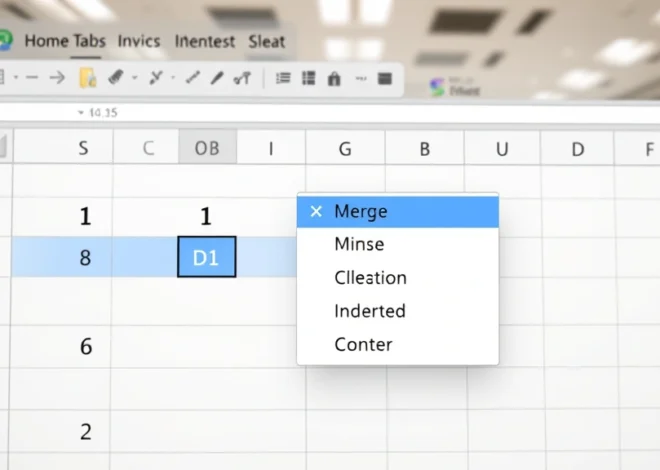Open the small dropdown arrow at toolbar start
Image resolution: width=660 pixels, height=470 pixels.
(16, 77)
